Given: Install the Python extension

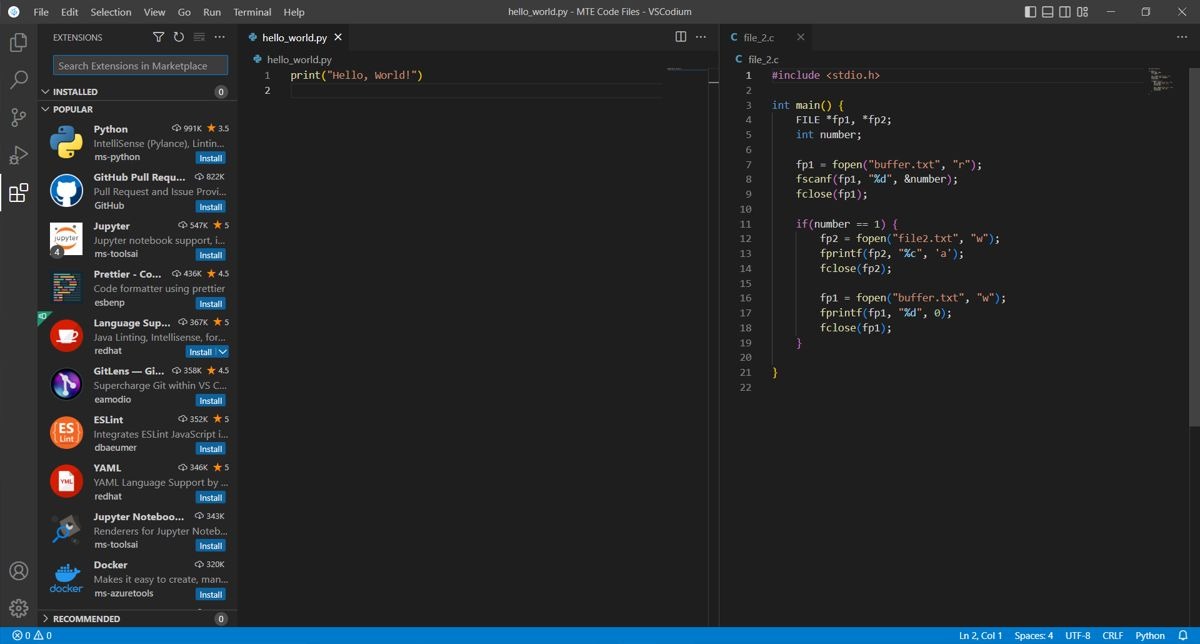Looking at the screenshot, I should point(210,157).
